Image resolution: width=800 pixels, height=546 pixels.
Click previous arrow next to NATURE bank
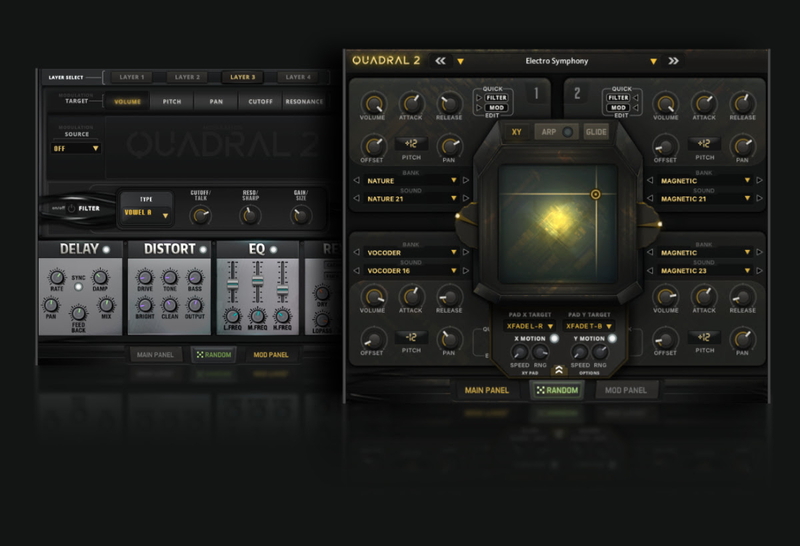(357, 180)
